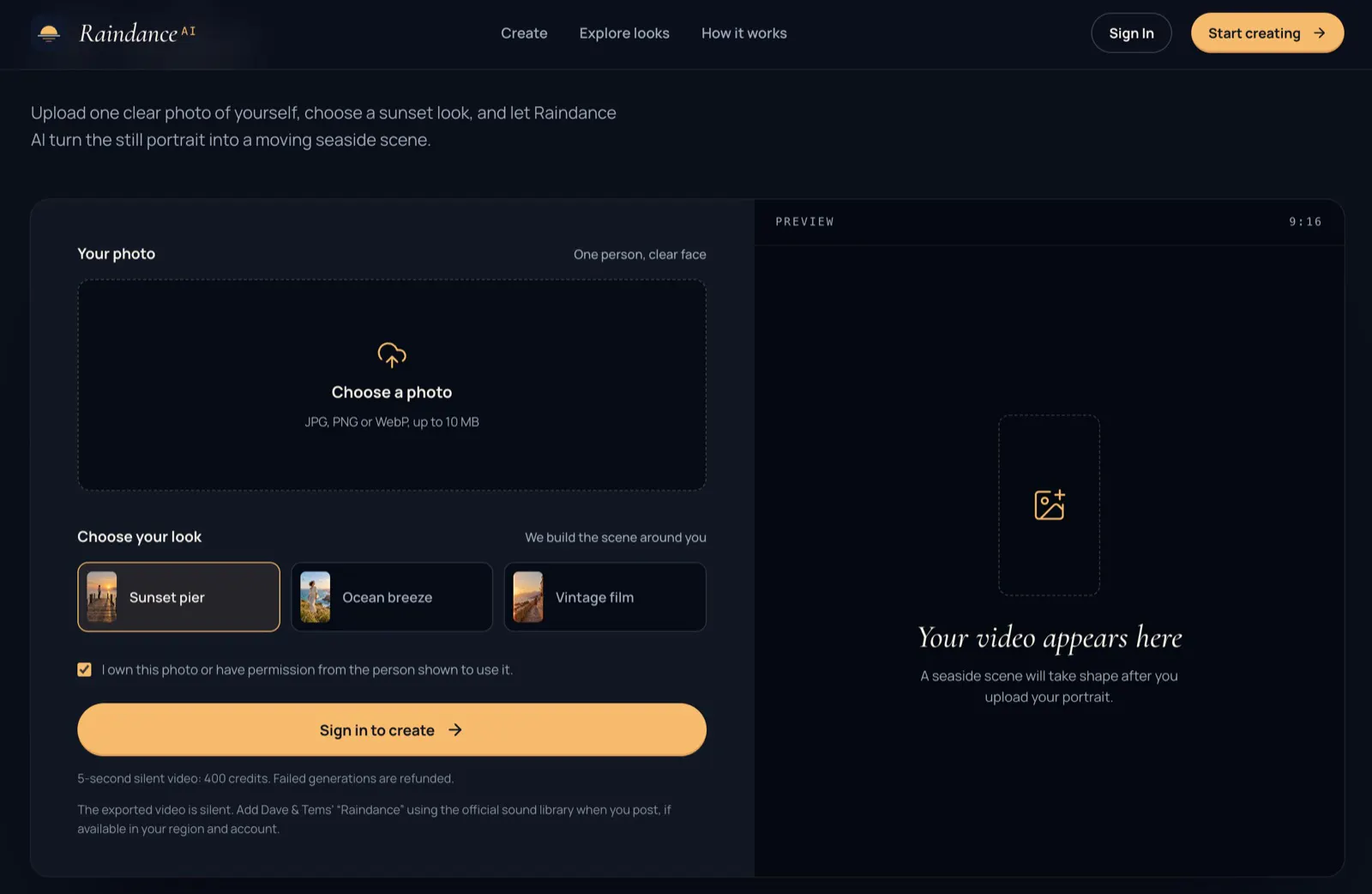Select the Sunset pier thumbnail image
The image size is (1372, 894).
click(102, 597)
